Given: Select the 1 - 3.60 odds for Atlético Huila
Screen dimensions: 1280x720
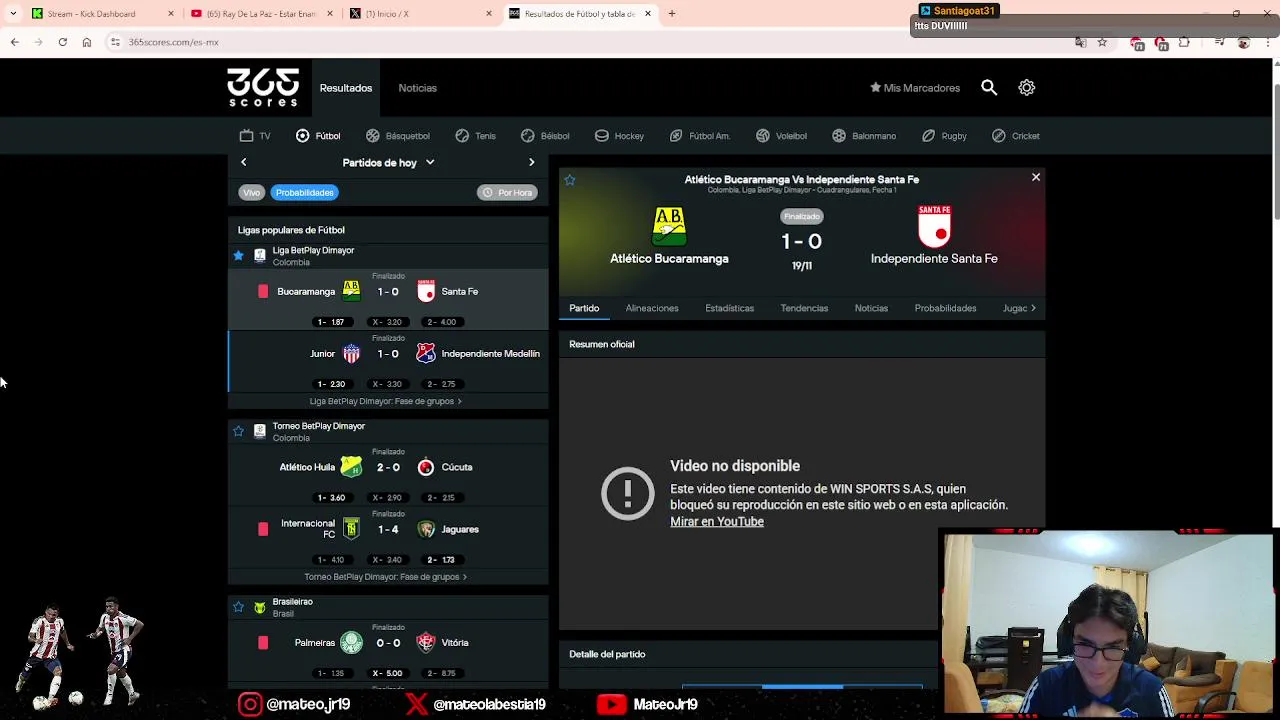Looking at the screenshot, I should (x=331, y=498).
